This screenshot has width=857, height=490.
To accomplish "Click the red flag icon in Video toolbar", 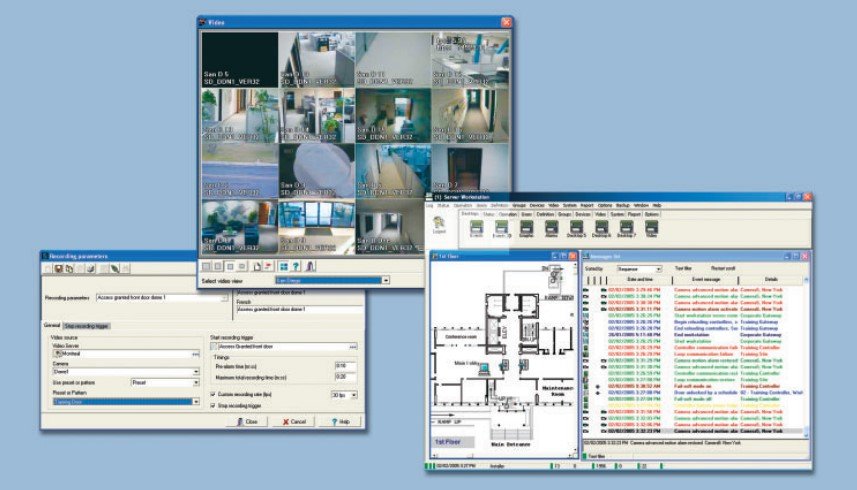I will pyautogui.click(x=268, y=267).
